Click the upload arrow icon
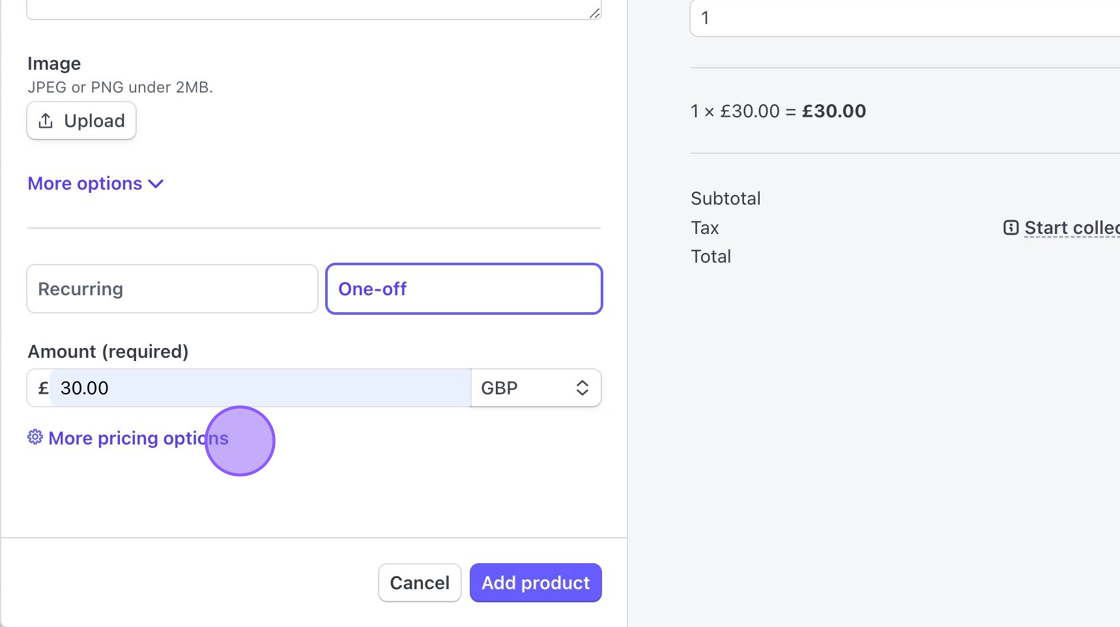 [x=46, y=121]
